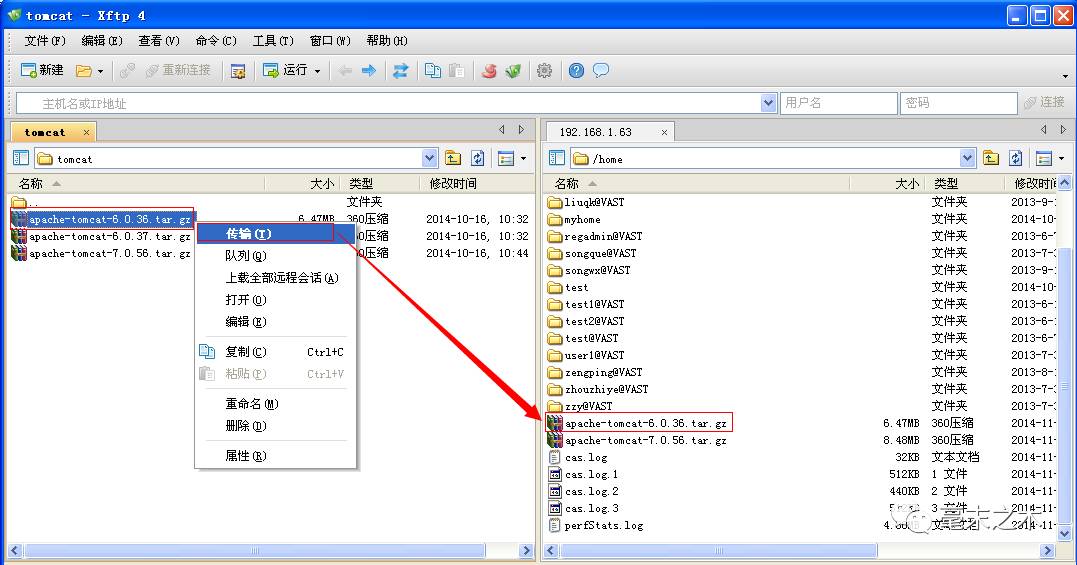Sort the remote list by 大小 column header
The width and height of the screenshot is (1077, 565).
(x=887, y=183)
